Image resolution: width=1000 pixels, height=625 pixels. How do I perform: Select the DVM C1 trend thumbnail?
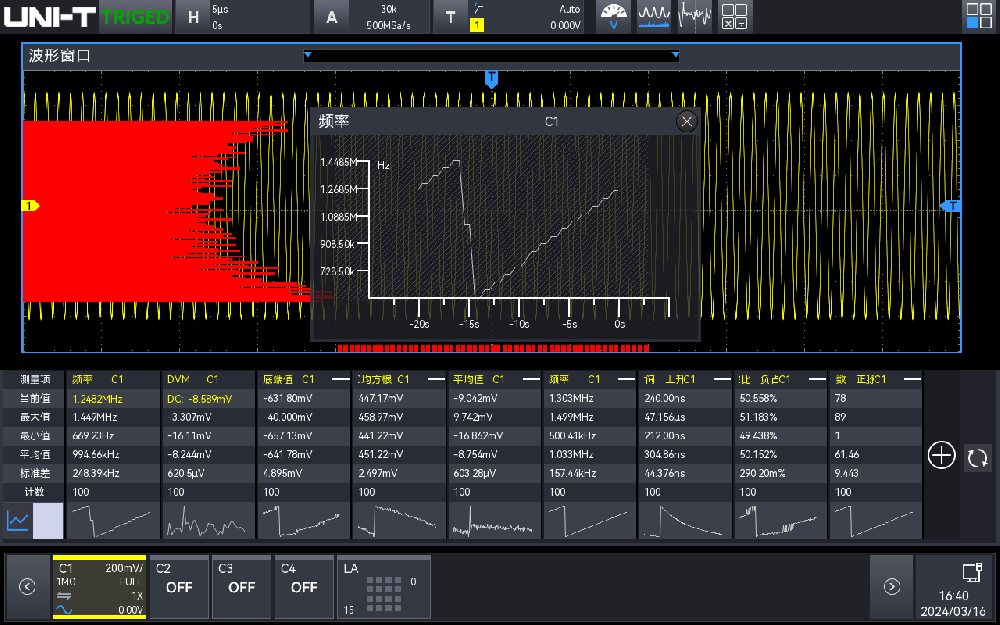click(x=207, y=521)
